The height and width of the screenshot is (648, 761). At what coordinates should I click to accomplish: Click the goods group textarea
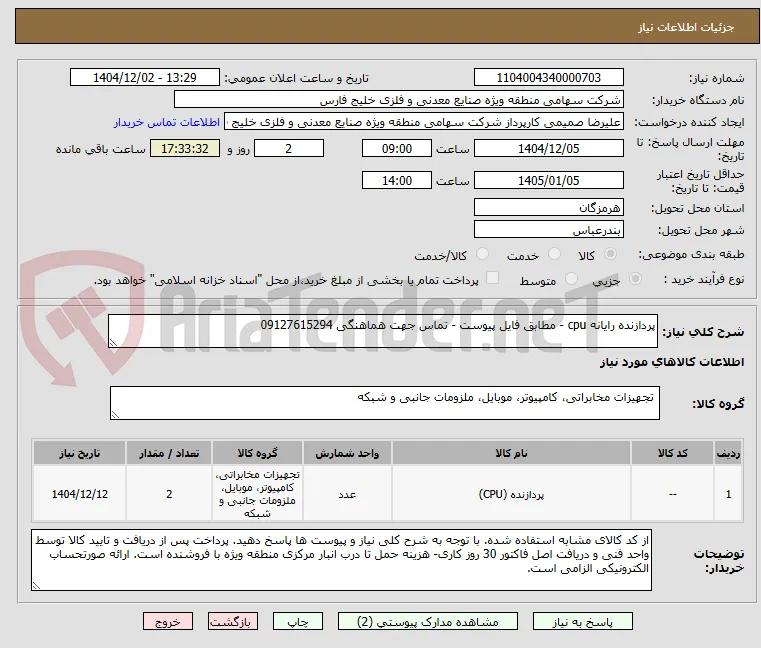[384, 403]
